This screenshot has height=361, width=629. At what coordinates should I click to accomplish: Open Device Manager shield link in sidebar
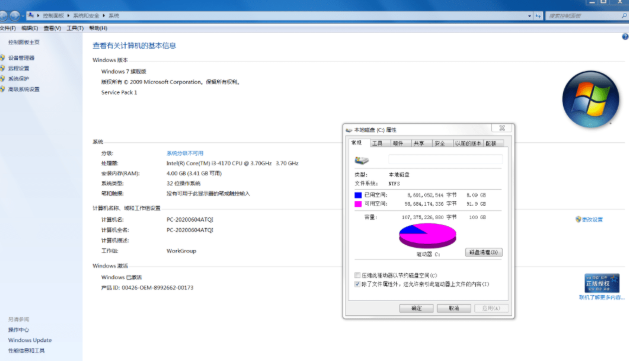21,58
